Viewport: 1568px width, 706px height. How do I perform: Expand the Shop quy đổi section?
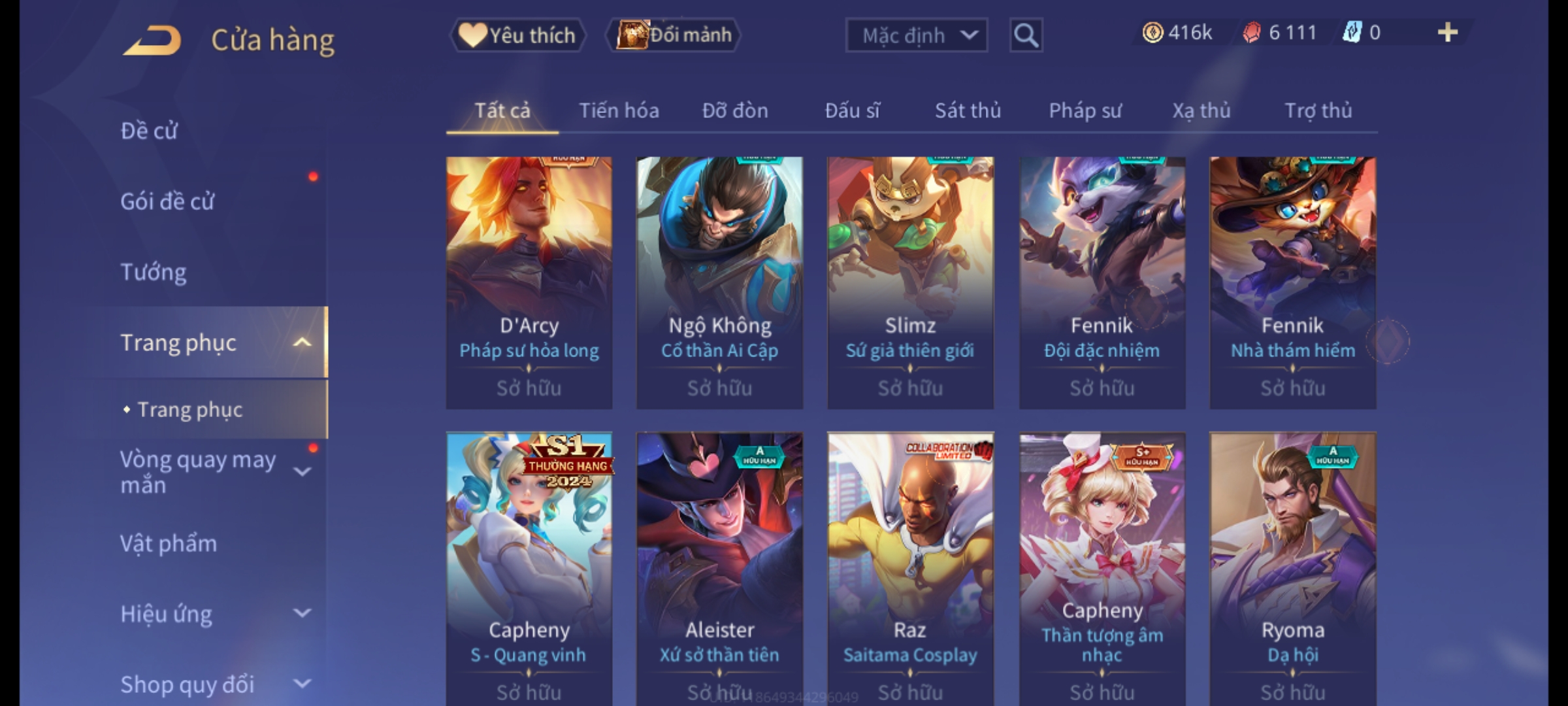click(x=302, y=684)
